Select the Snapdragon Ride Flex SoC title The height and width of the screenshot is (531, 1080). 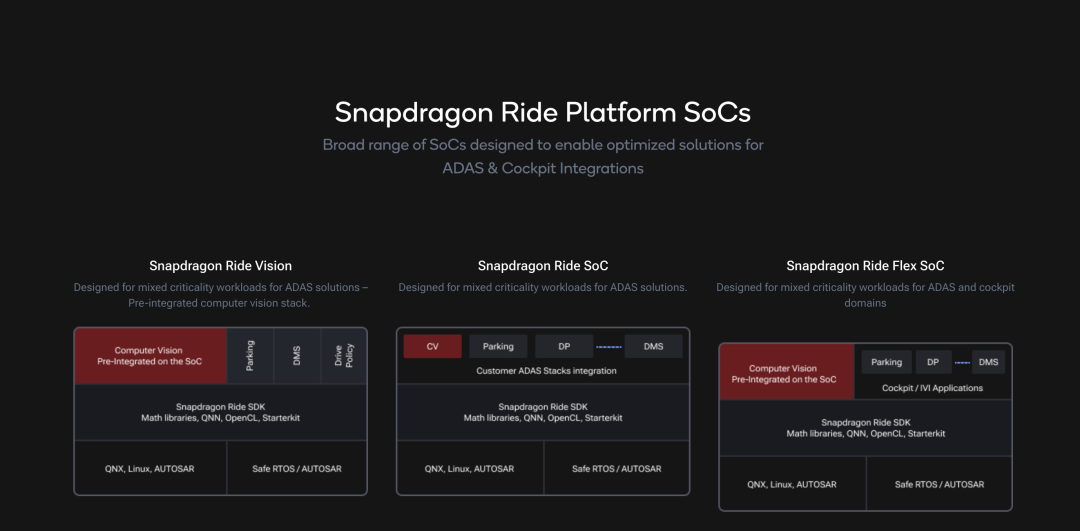(865, 266)
